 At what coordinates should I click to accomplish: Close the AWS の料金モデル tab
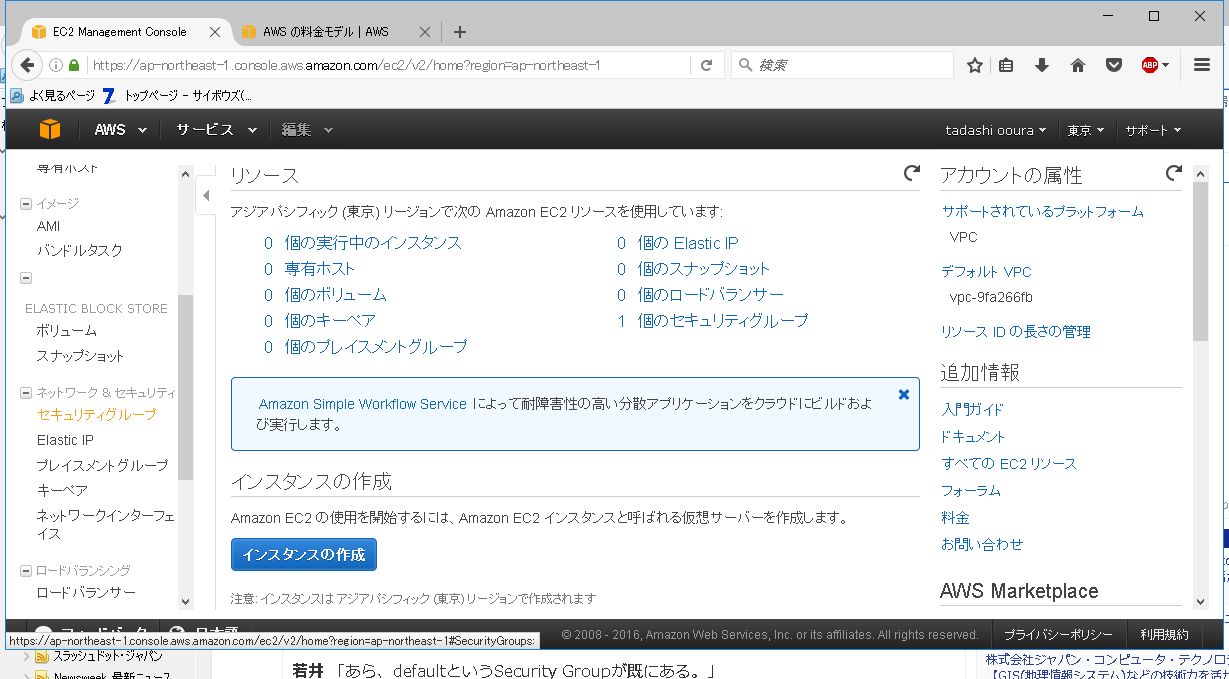coord(426,32)
